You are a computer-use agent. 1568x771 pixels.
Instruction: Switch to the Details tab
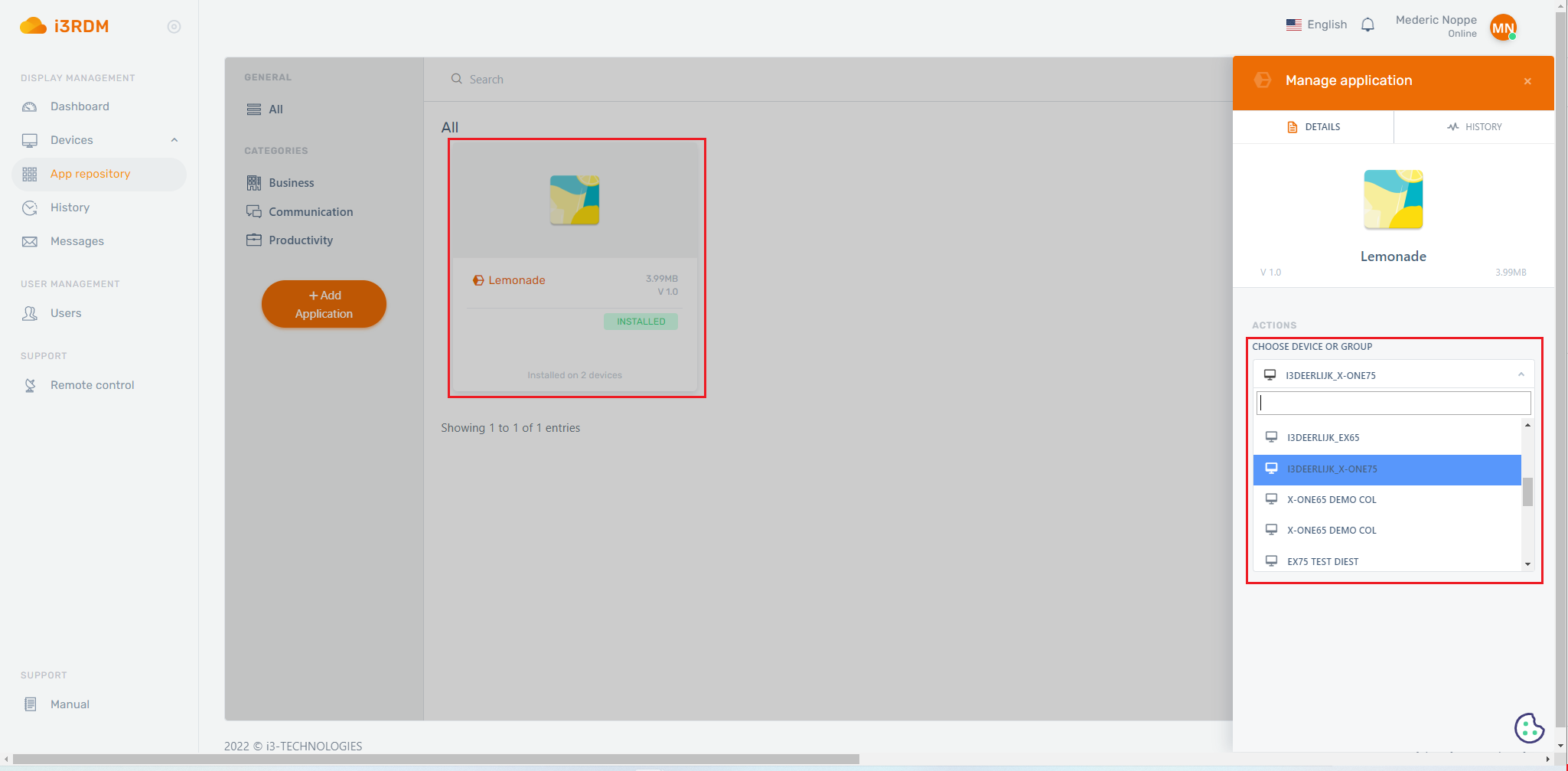(1313, 127)
